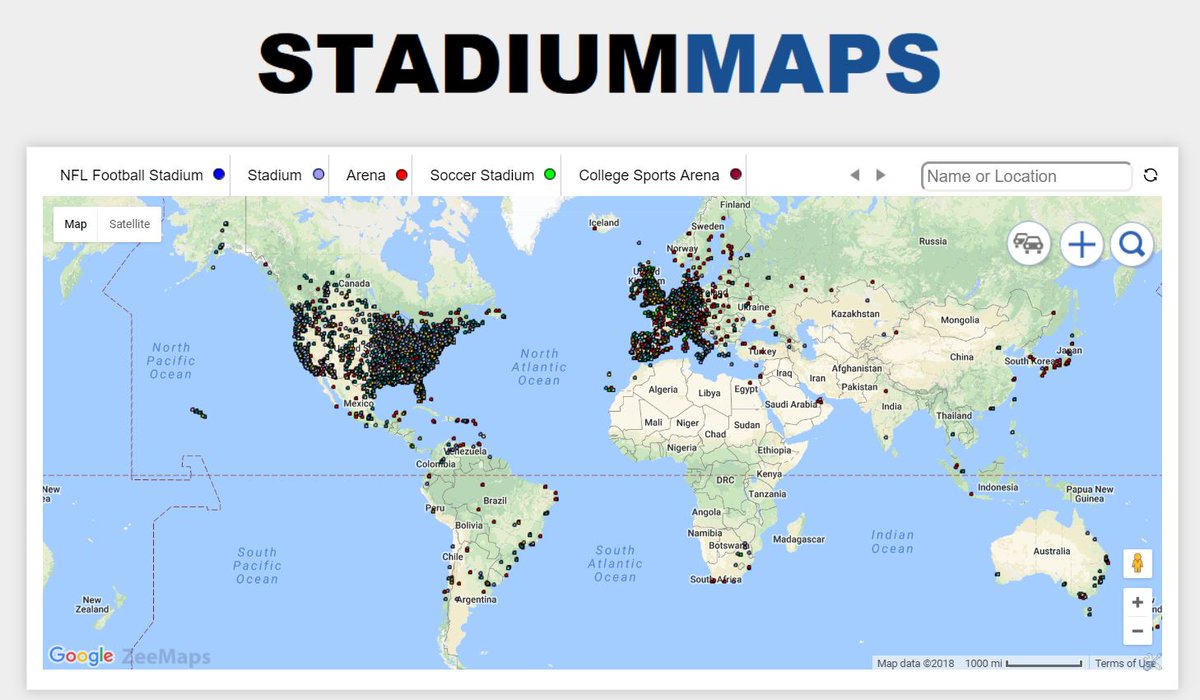This screenshot has width=1200, height=700.
Task: Click the red Arena color dot
Action: (x=402, y=175)
